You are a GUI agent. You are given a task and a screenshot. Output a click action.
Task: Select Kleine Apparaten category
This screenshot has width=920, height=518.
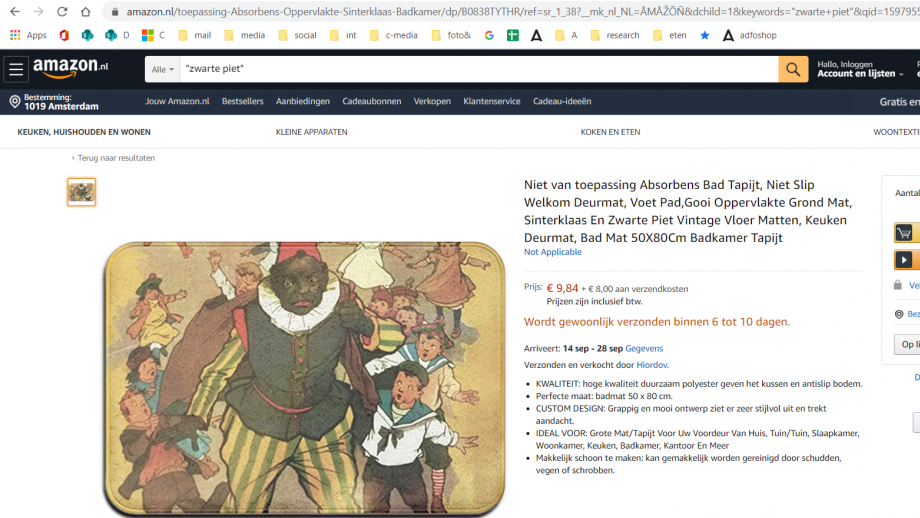point(312,132)
